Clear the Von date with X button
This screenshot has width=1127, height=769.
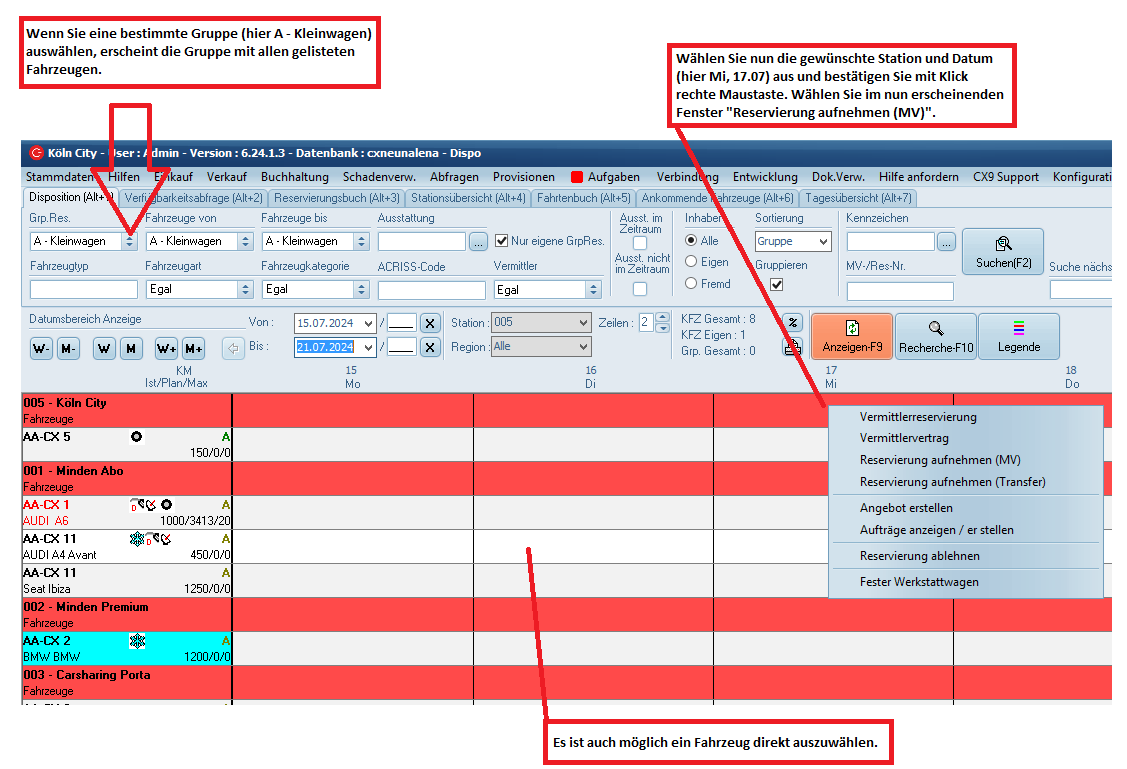[x=429, y=323]
